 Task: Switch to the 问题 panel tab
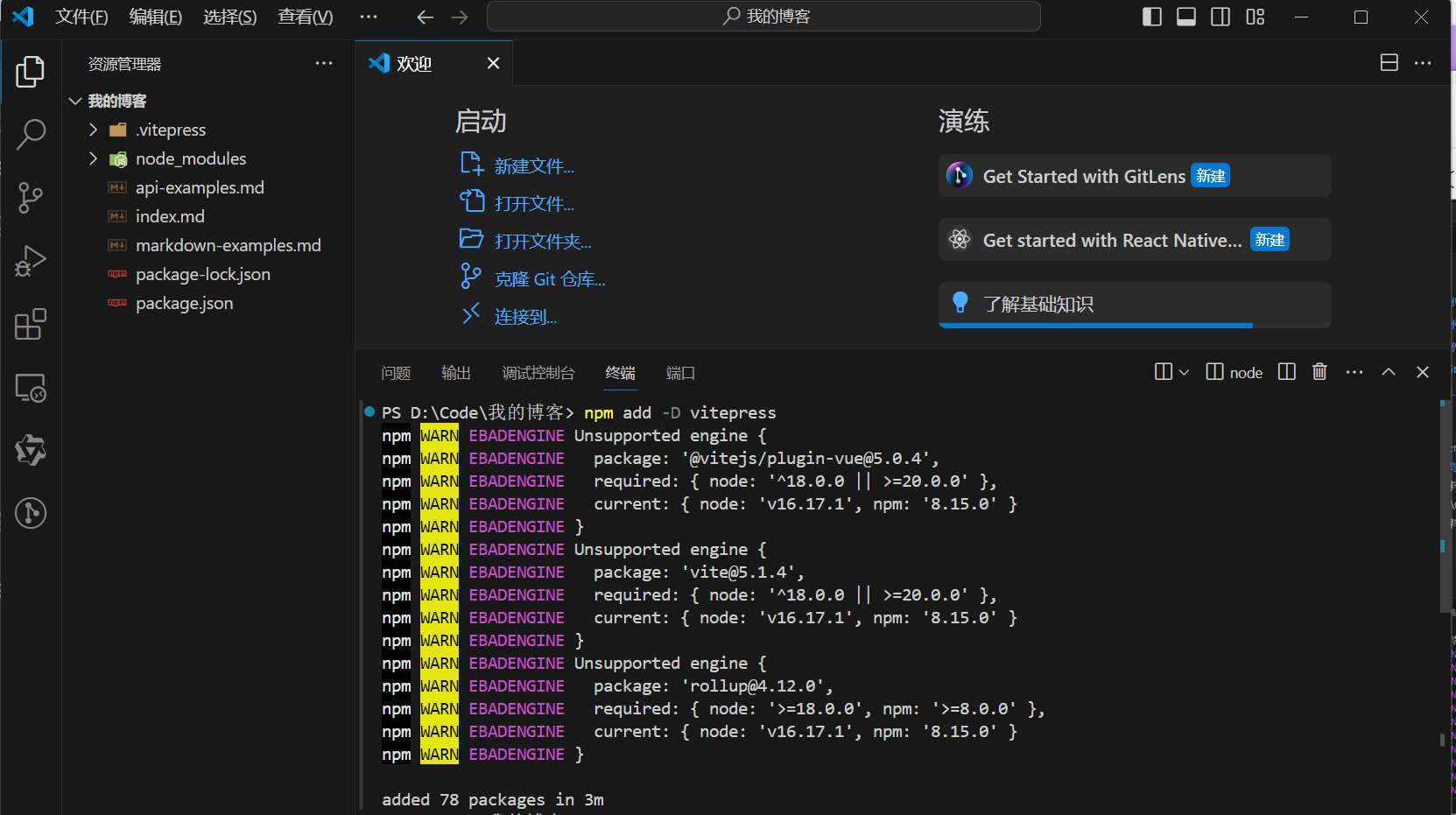tap(396, 373)
